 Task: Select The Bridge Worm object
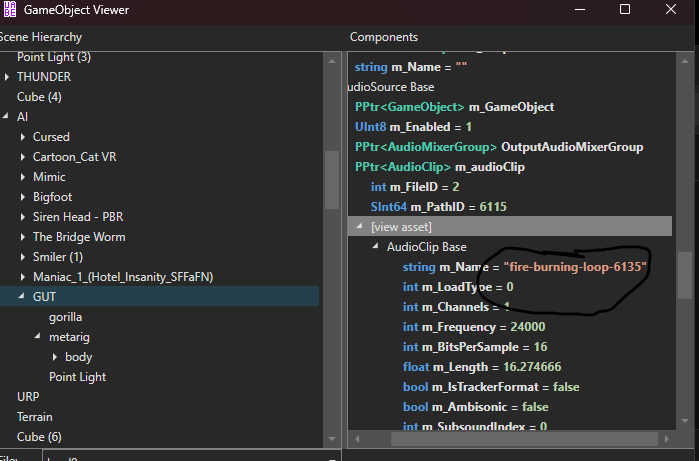pyautogui.click(x=79, y=237)
